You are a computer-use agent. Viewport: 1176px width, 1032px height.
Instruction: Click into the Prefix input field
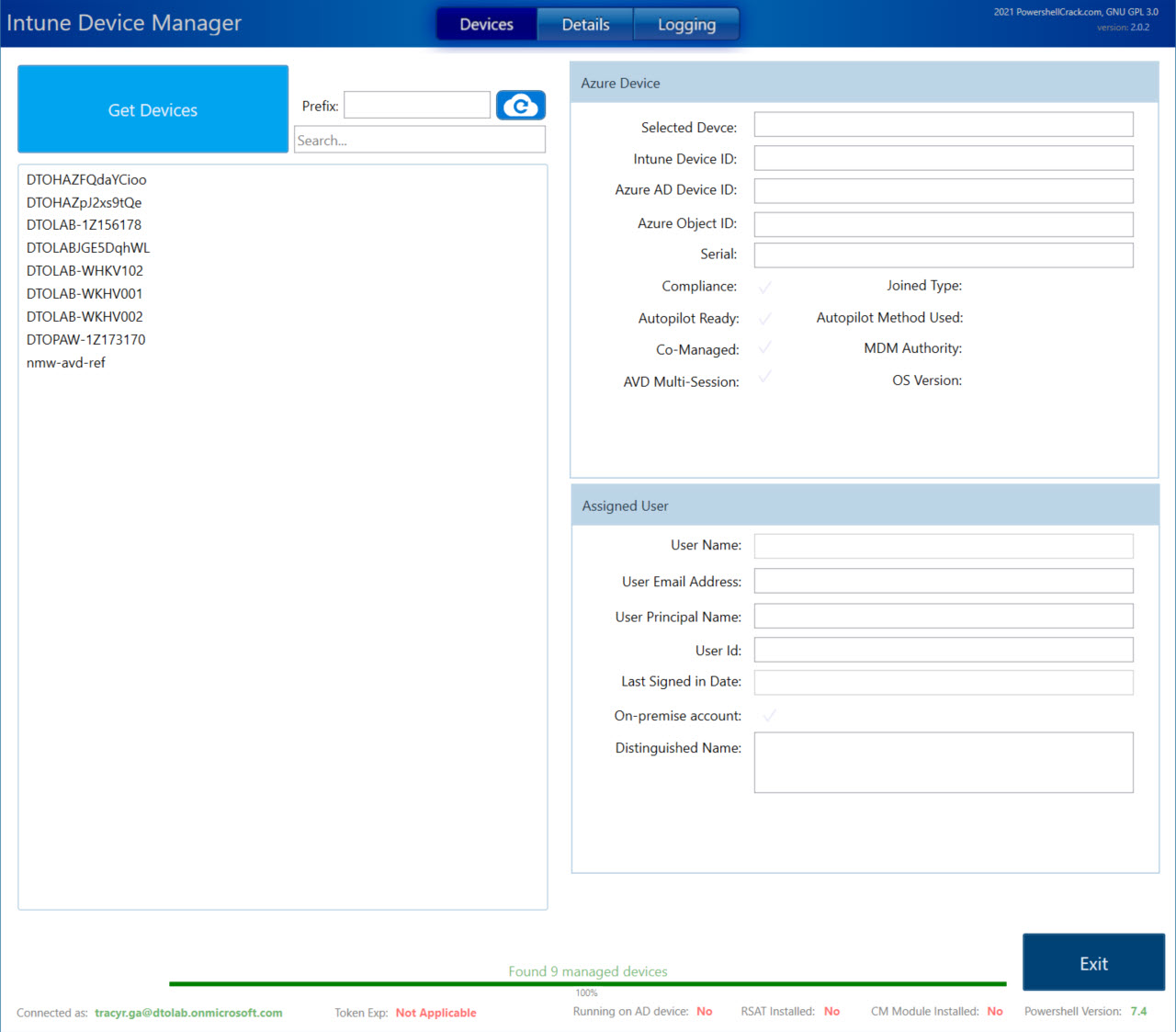pos(417,105)
